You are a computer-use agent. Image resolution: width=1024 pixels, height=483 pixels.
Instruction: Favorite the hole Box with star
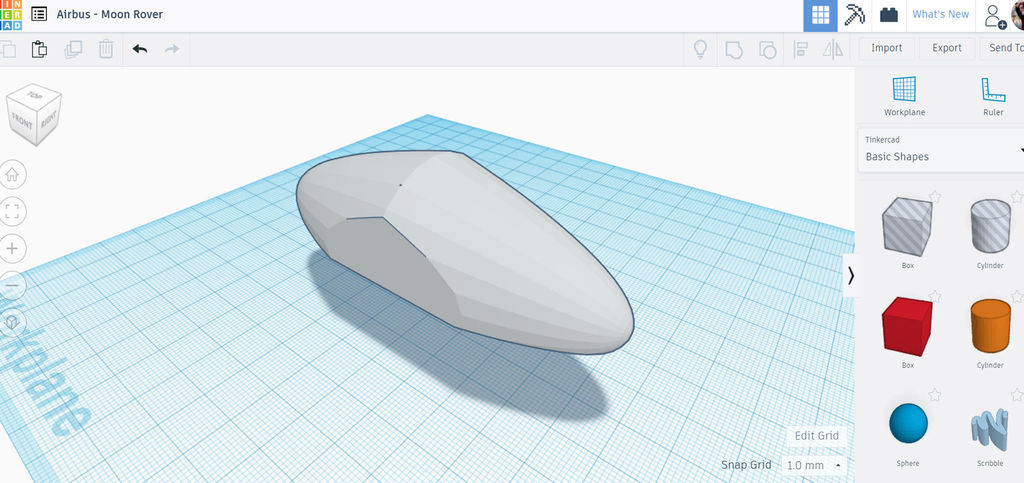[935, 196]
